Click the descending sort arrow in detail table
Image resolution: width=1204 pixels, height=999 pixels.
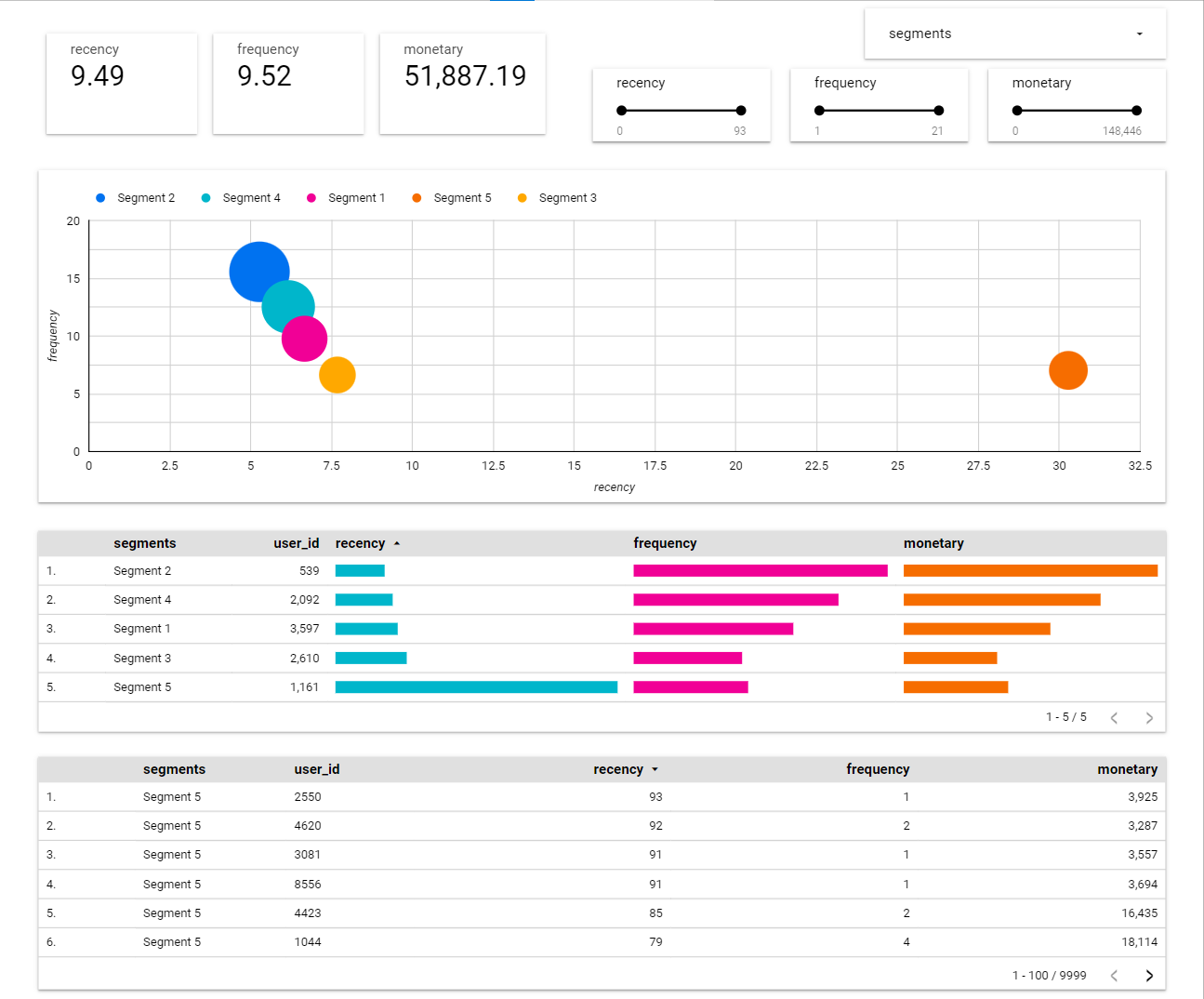pyautogui.click(x=655, y=769)
